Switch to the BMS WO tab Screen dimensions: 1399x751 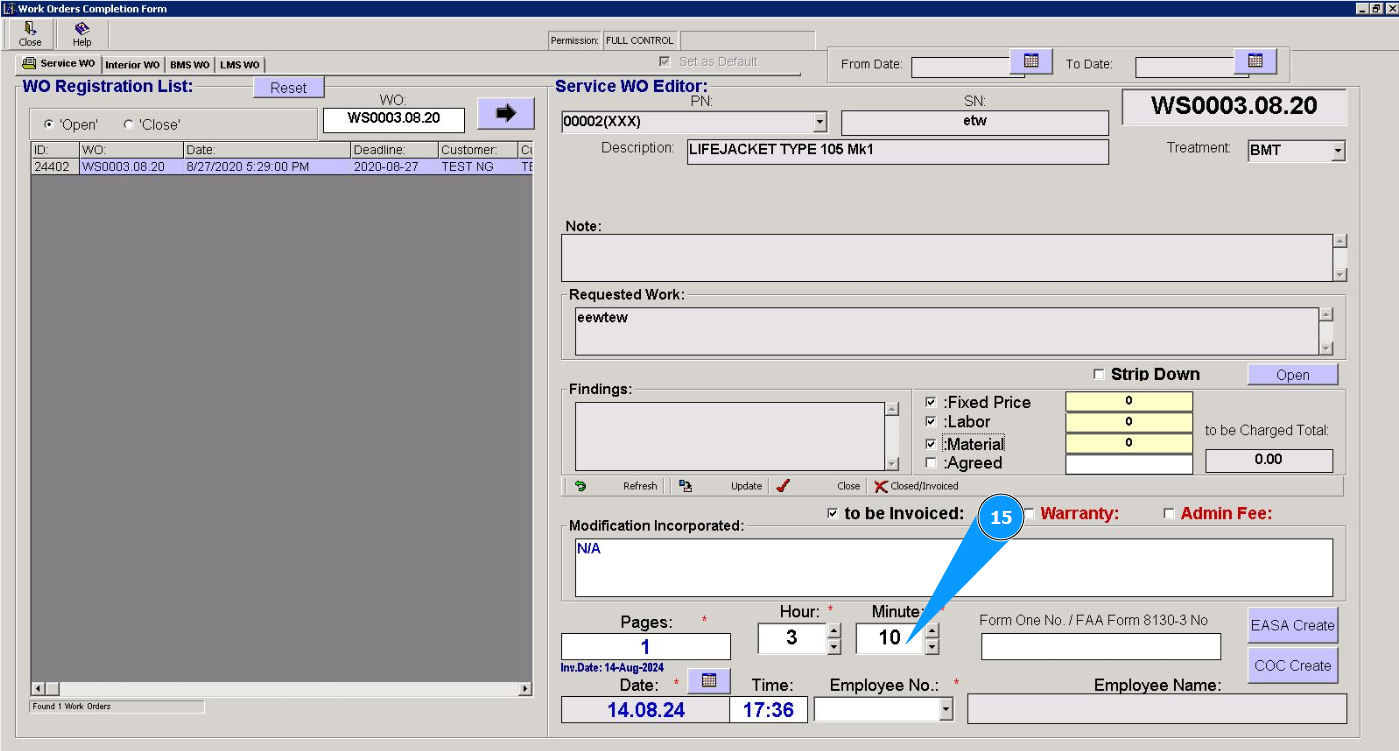(190, 65)
